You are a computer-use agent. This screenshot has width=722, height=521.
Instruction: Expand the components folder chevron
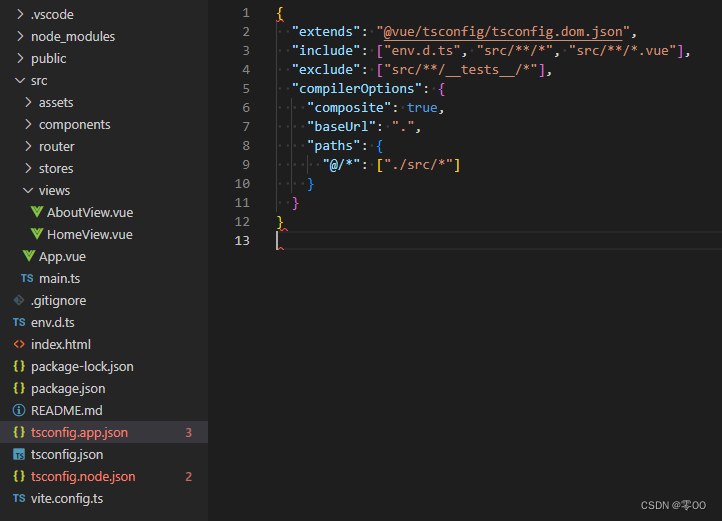(x=28, y=124)
